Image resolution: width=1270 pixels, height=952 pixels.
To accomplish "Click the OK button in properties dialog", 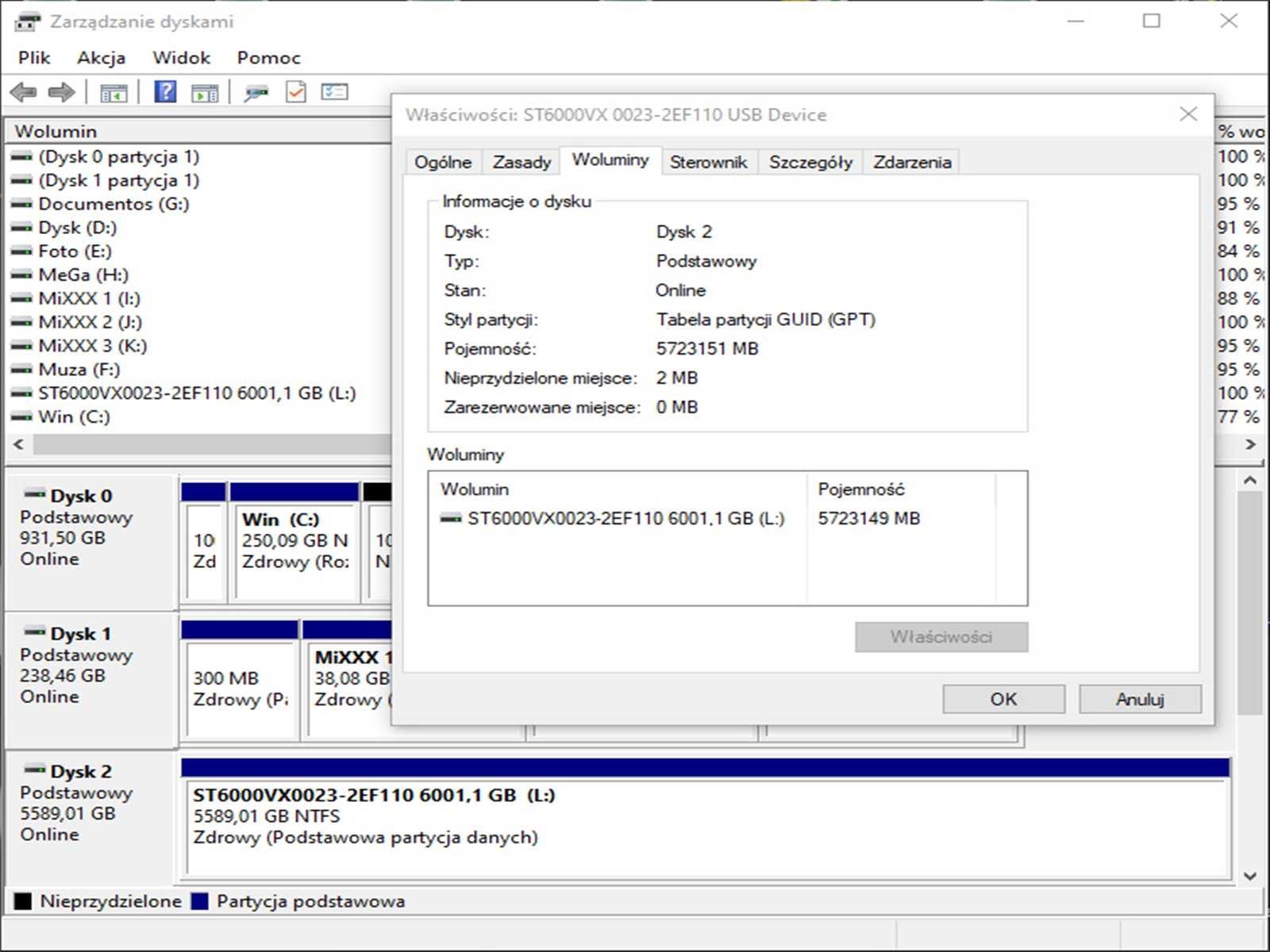I will click(x=1003, y=699).
